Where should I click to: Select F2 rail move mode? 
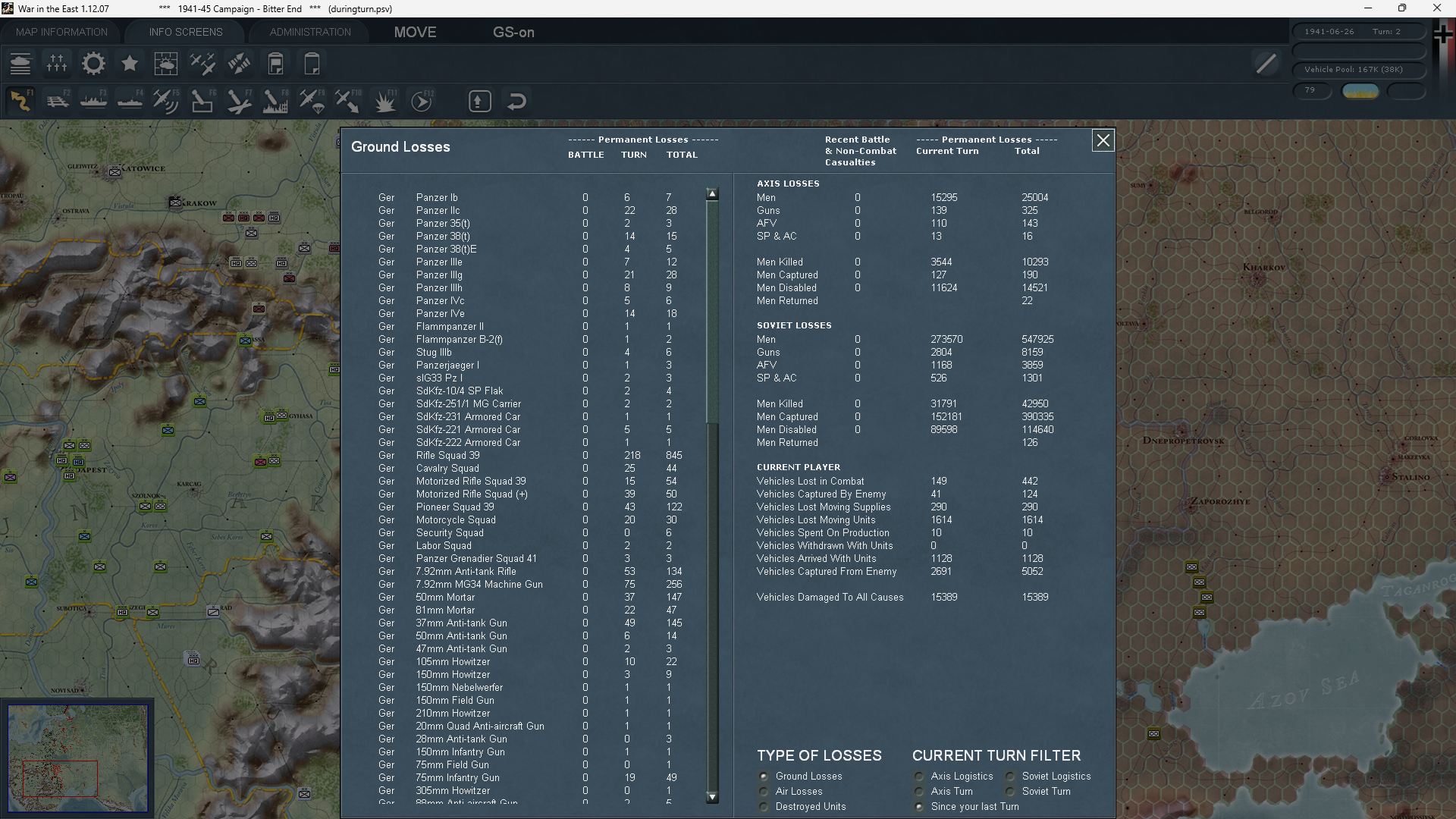click(x=57, y=101)
